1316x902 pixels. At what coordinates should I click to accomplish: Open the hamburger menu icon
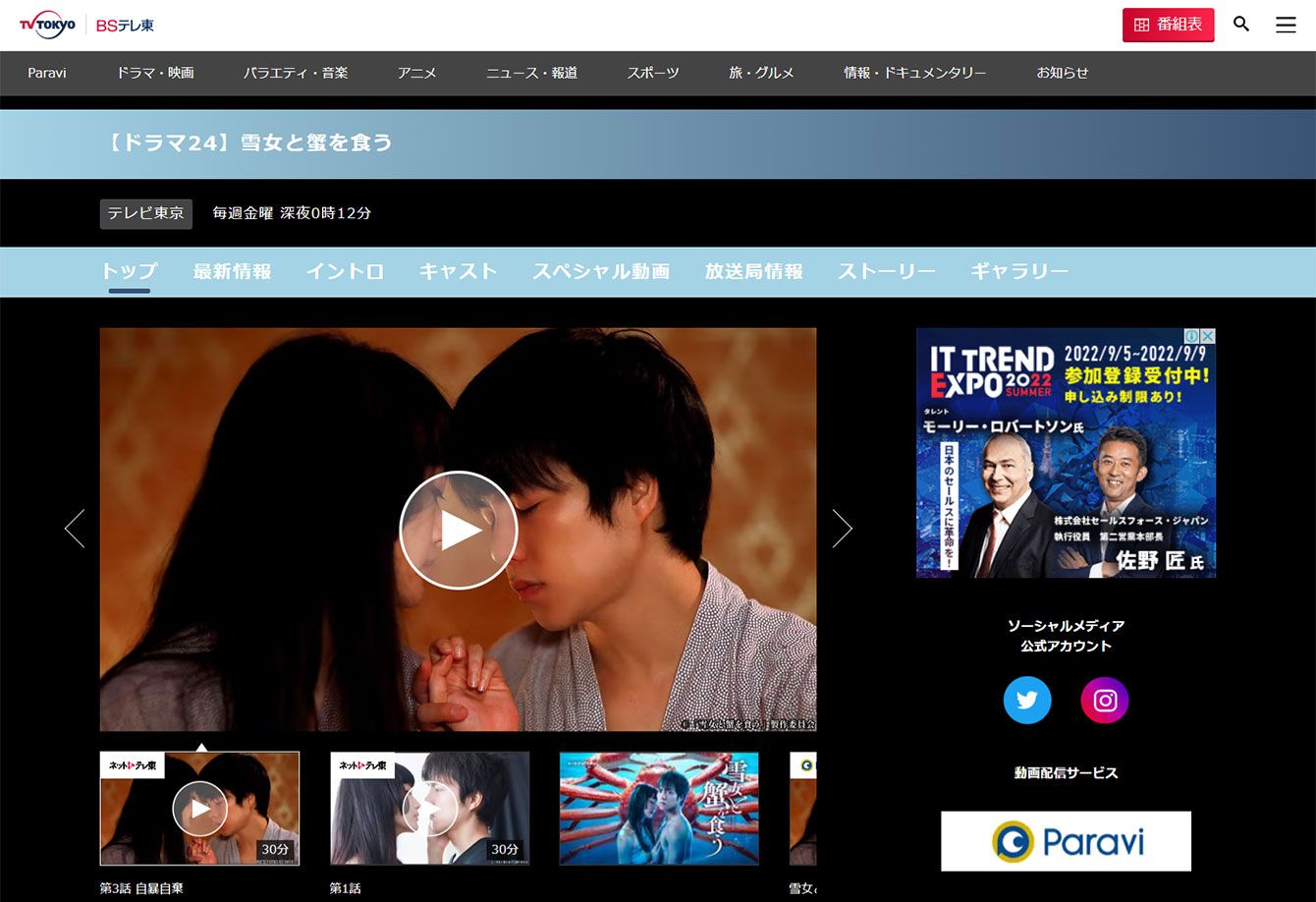1286,25
